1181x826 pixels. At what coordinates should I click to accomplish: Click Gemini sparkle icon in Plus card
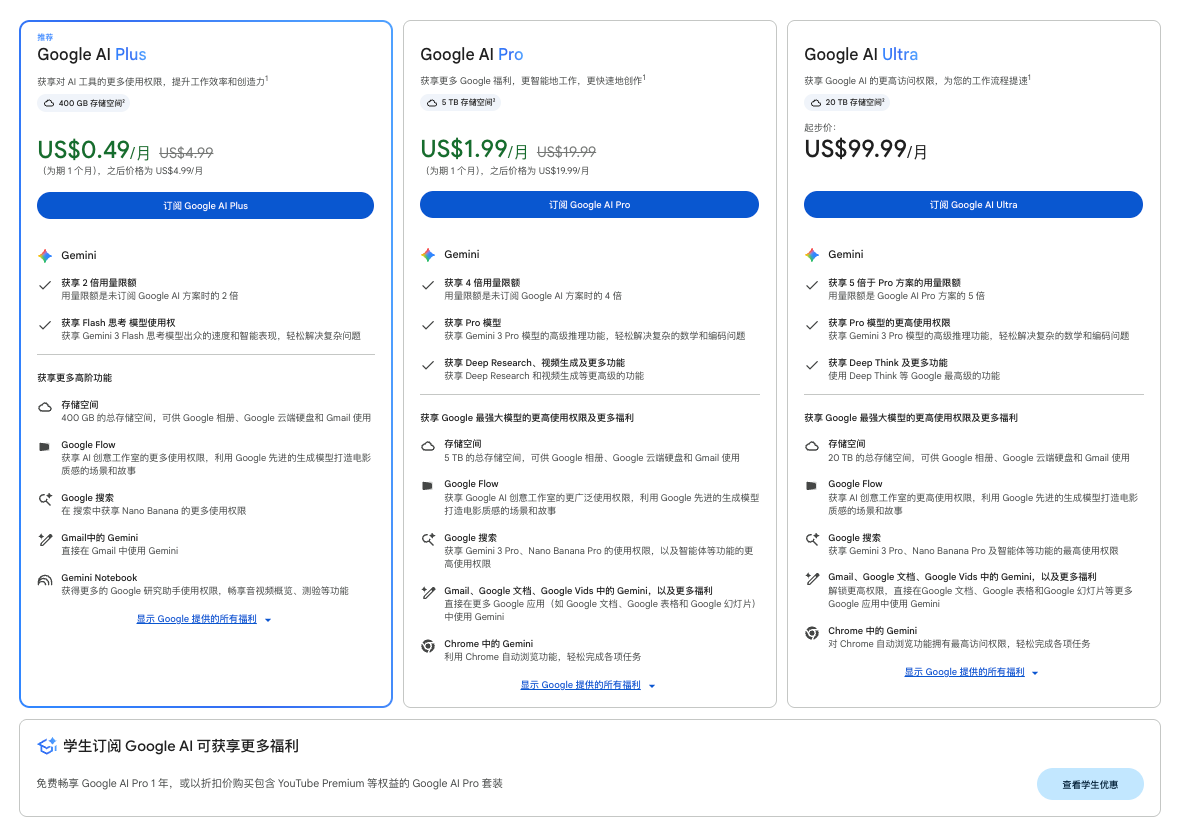(x=45, y=256)
